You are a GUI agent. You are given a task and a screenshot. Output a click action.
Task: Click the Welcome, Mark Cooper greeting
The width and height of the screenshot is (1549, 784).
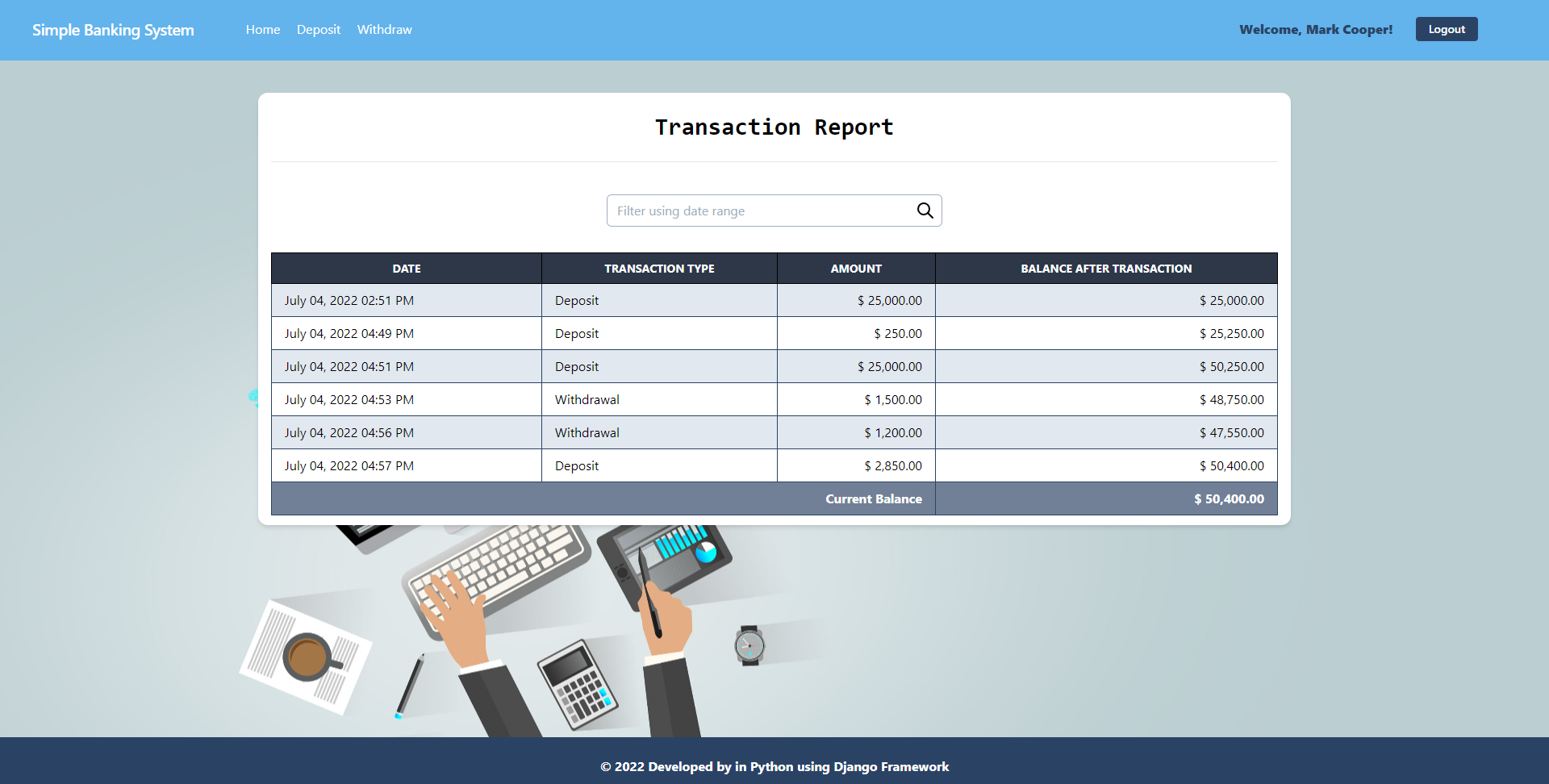point(1316,29)
